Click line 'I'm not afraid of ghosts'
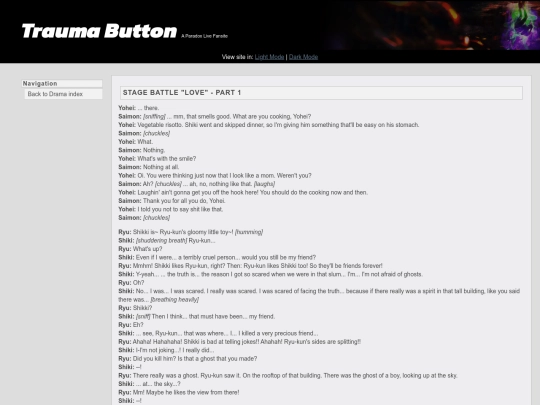 click(270, 274)
